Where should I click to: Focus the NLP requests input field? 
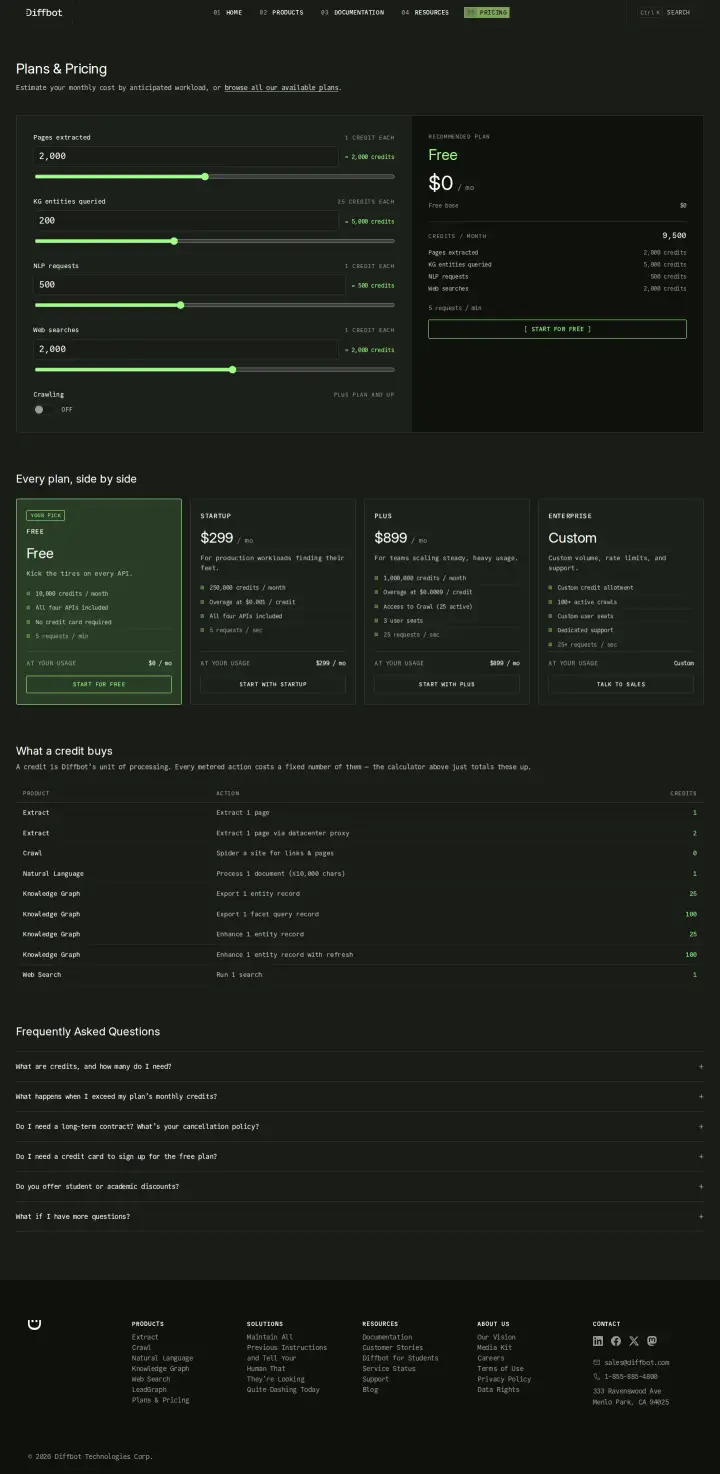point(190,285)
